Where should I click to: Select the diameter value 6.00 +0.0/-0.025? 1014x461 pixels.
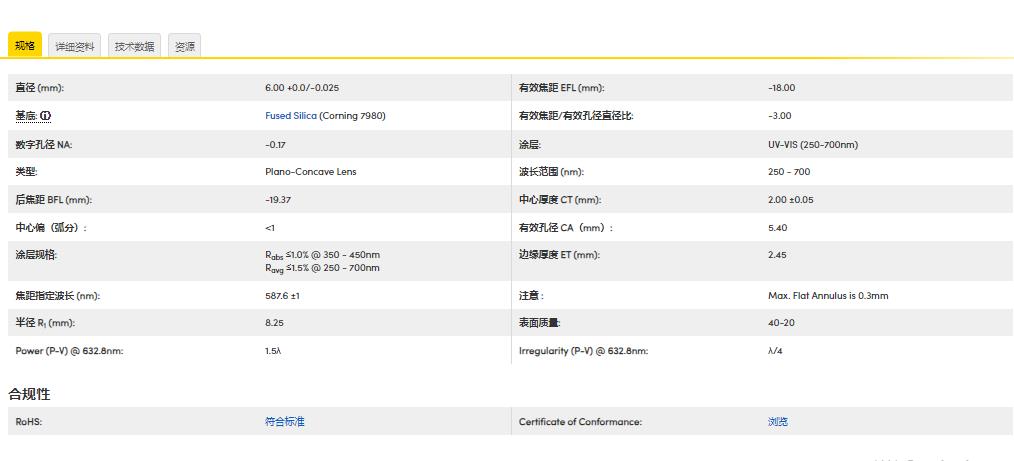302,88
